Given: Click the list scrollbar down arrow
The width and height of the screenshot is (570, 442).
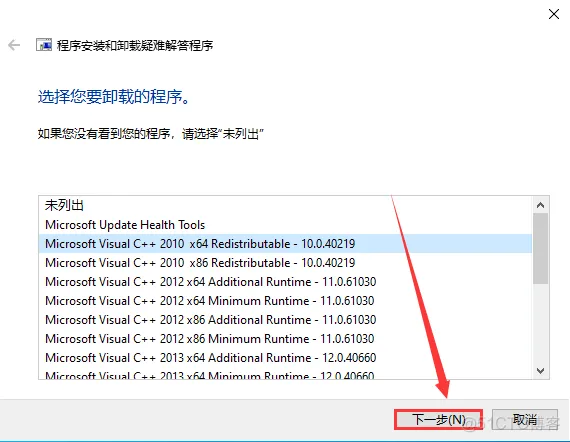Looking at the screenshot, I should point(540,371).
